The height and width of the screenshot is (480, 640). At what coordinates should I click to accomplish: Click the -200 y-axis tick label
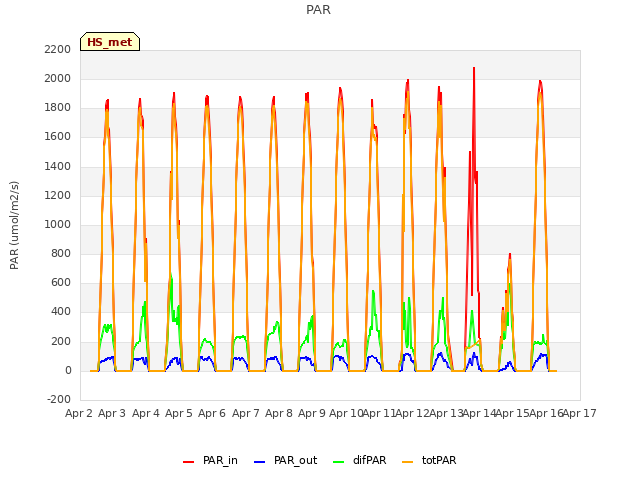click(59, 400)
